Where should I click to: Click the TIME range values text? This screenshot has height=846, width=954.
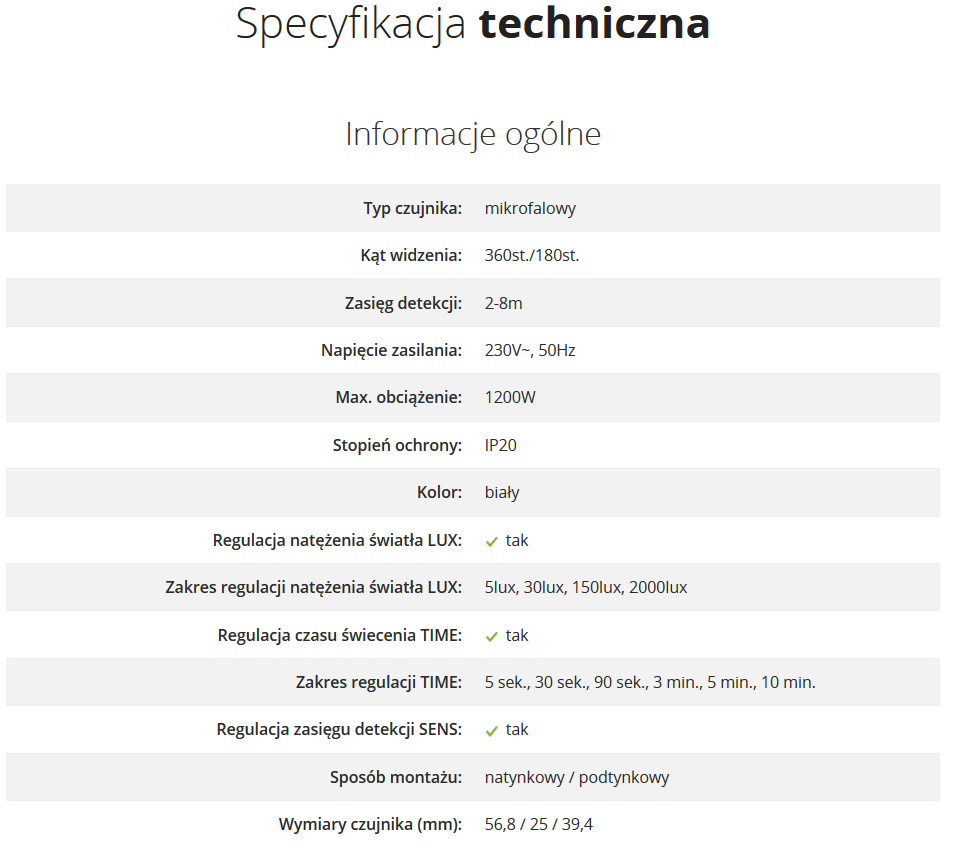[x=650, y=682]
